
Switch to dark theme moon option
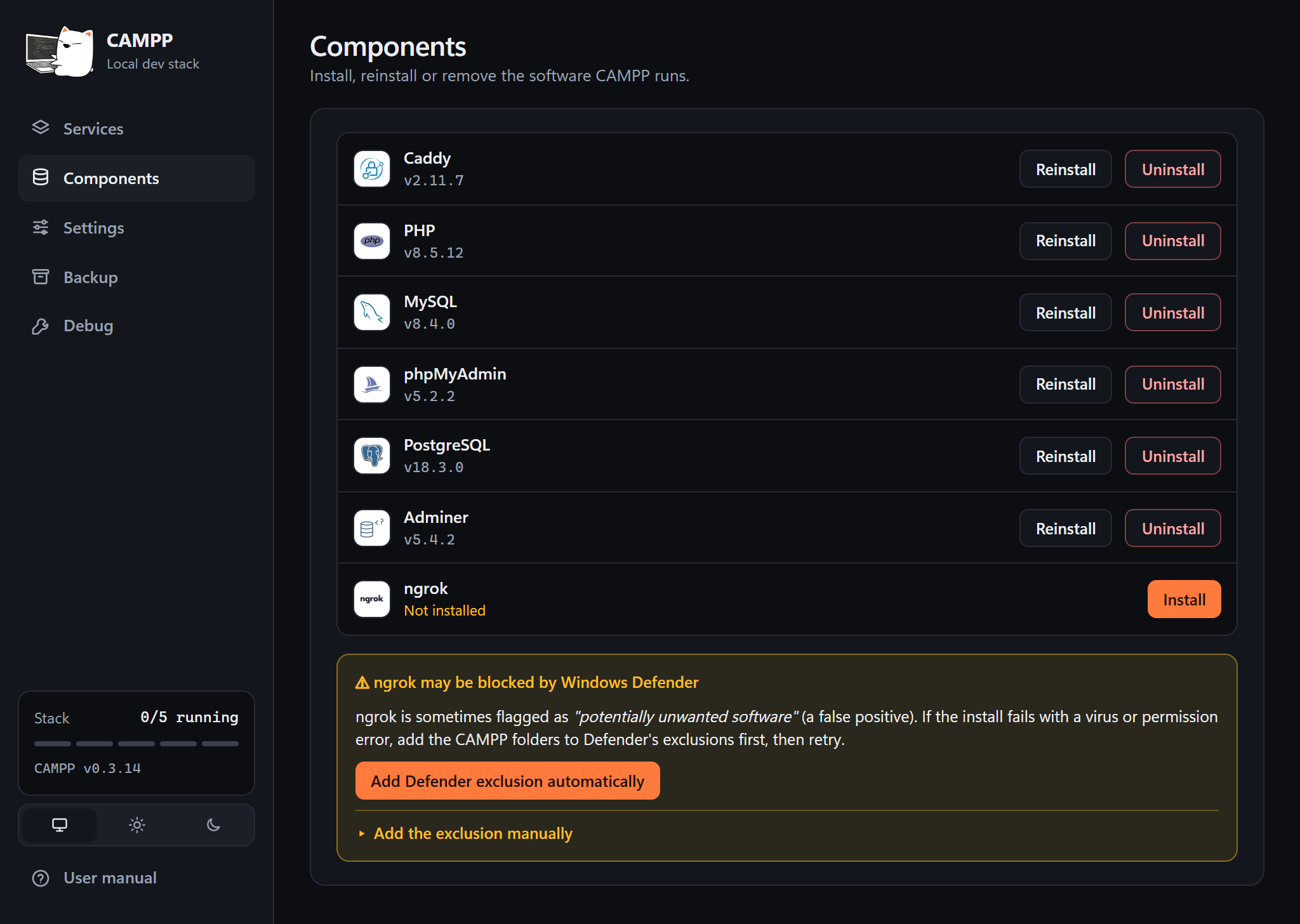pyautogui.click(x=213, y=825)
